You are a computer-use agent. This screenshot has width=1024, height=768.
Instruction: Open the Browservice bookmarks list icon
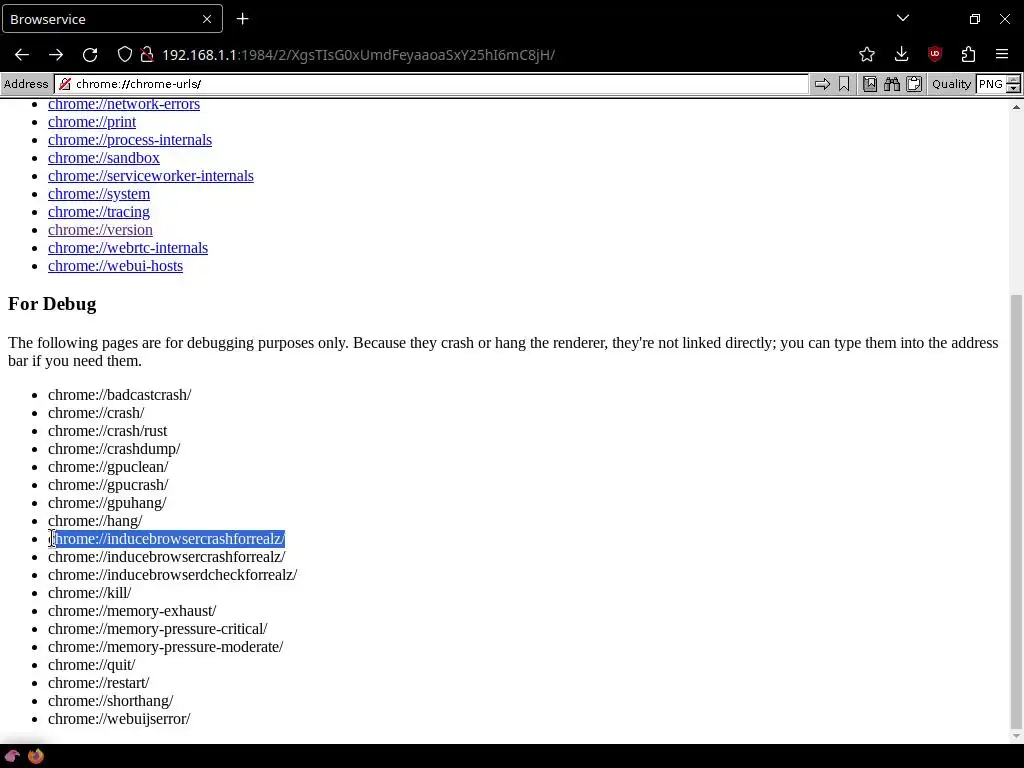click(x=870, y=84)
